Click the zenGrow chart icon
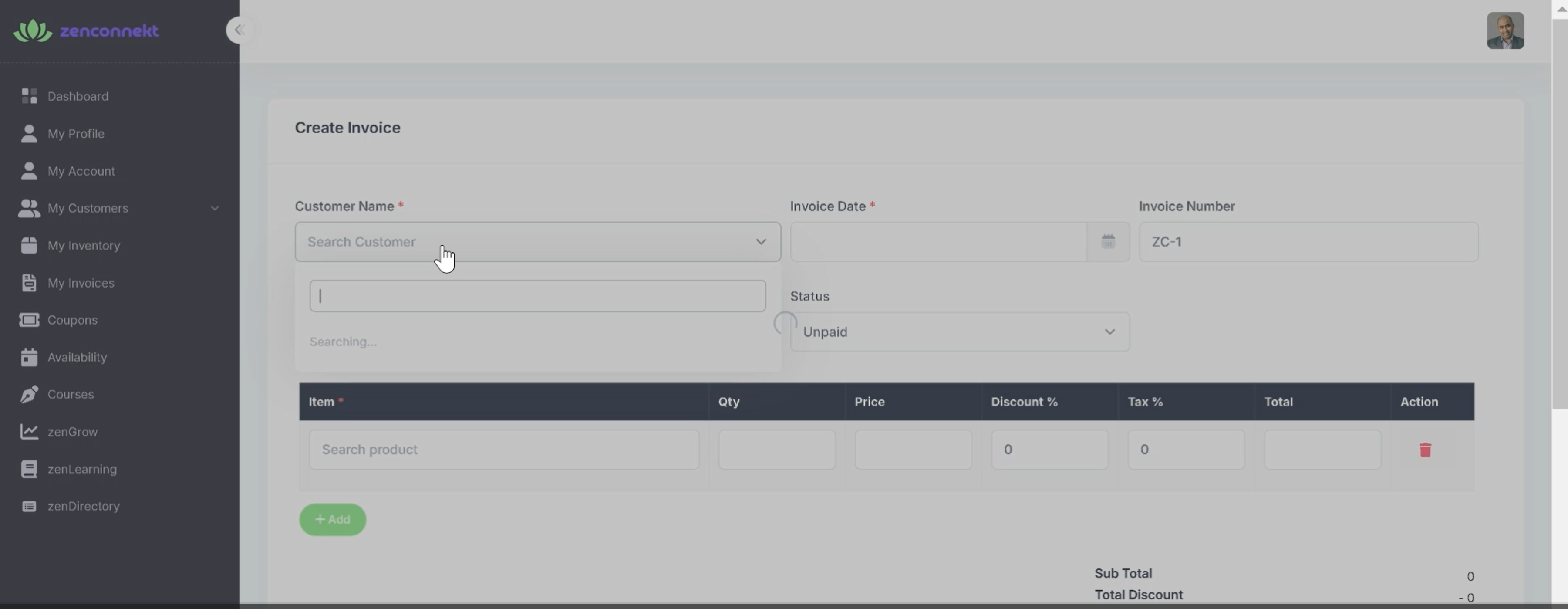The width and height of the screenshot is (1568, 609). [29, 432]
